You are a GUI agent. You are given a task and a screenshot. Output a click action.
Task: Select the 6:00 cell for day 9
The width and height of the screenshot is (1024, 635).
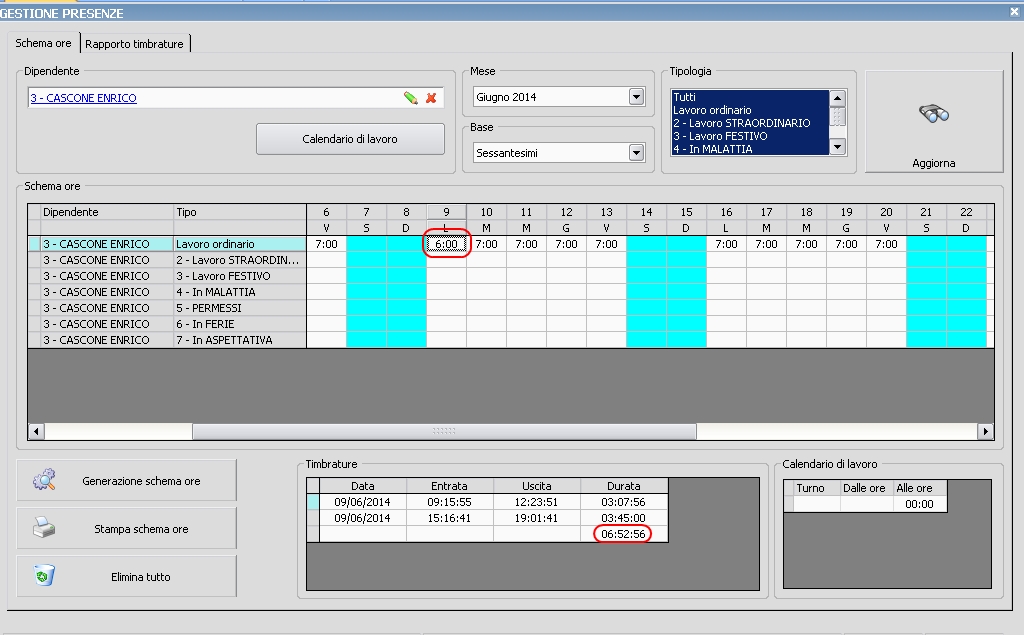pos(446,244)
